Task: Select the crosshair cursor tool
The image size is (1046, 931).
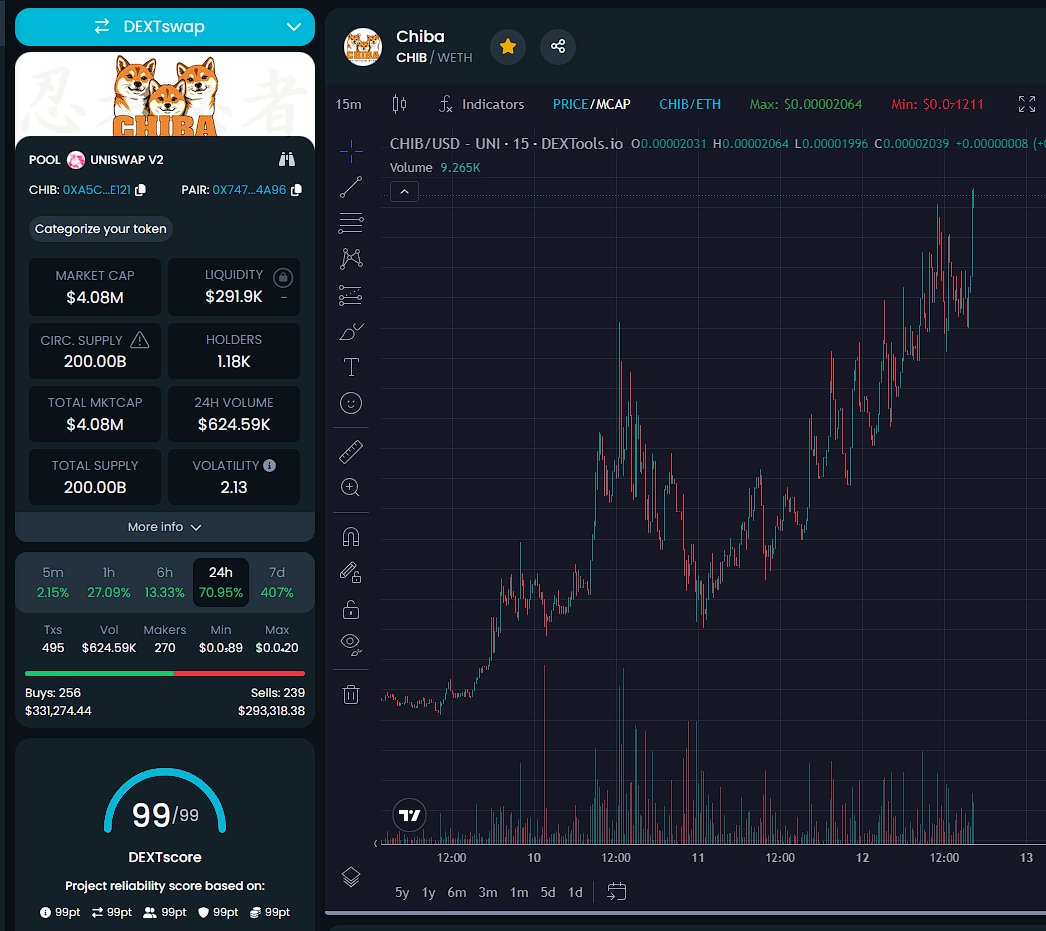Action: (351, 151)
